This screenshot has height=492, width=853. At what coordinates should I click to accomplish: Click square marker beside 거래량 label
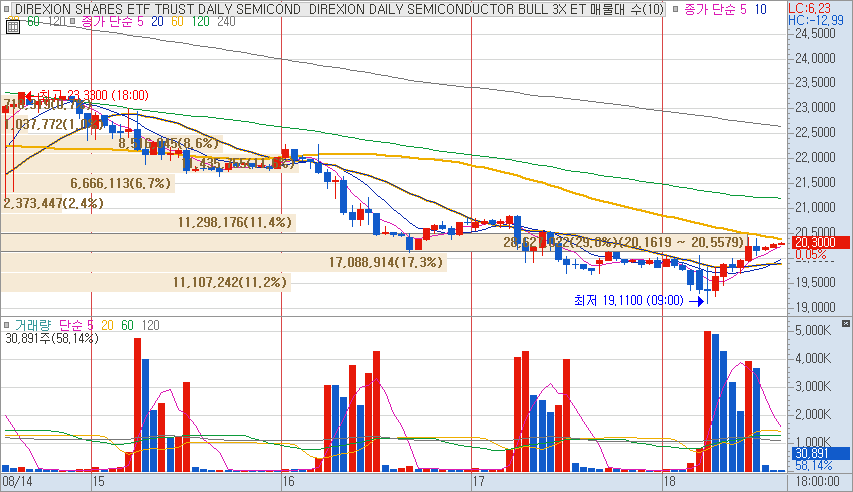[x=7, y=325]
